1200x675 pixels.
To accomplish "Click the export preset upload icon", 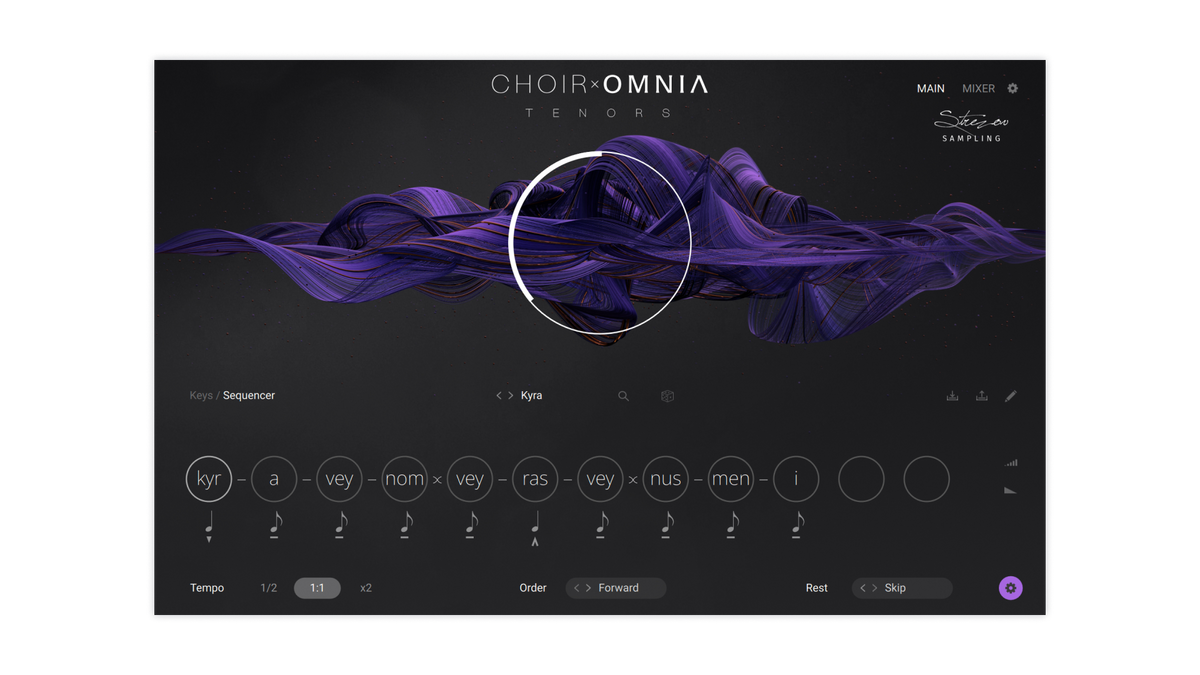I will coord(982,396).
